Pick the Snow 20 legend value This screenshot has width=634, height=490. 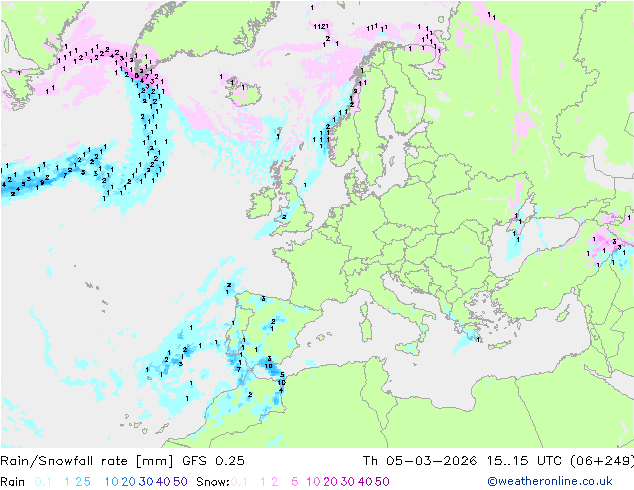pyautogui.click(x=330, y=482)
